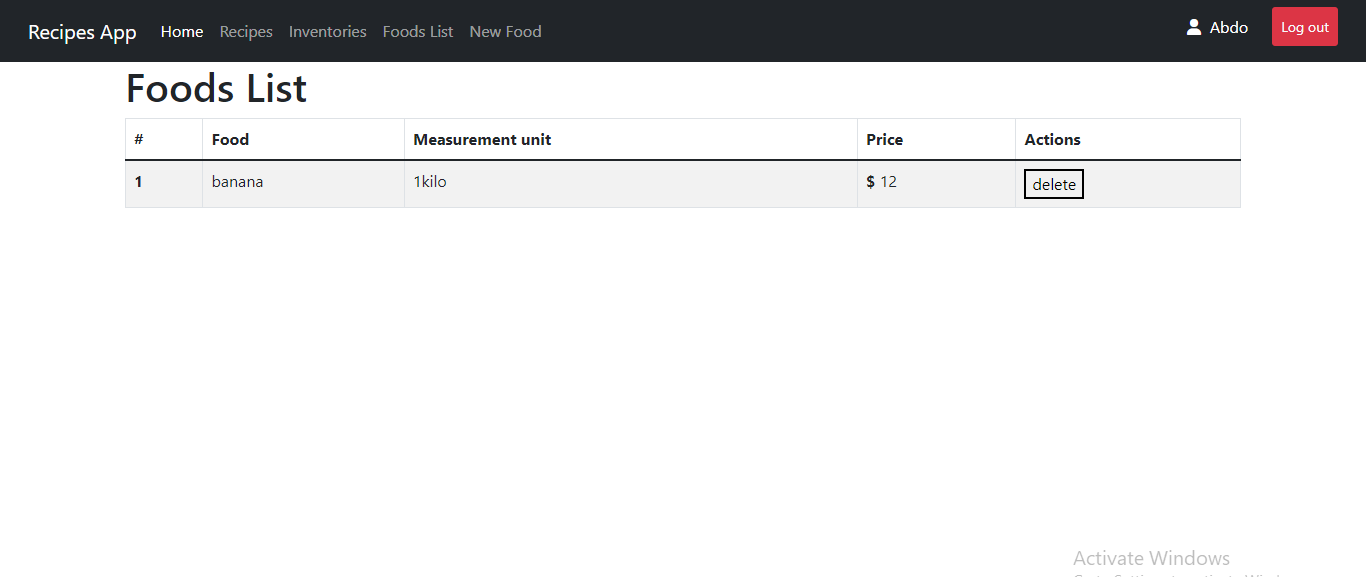This screenshot has height=577, width=1366.
Task: Click the $ 12 price cell
Action: 882,182
